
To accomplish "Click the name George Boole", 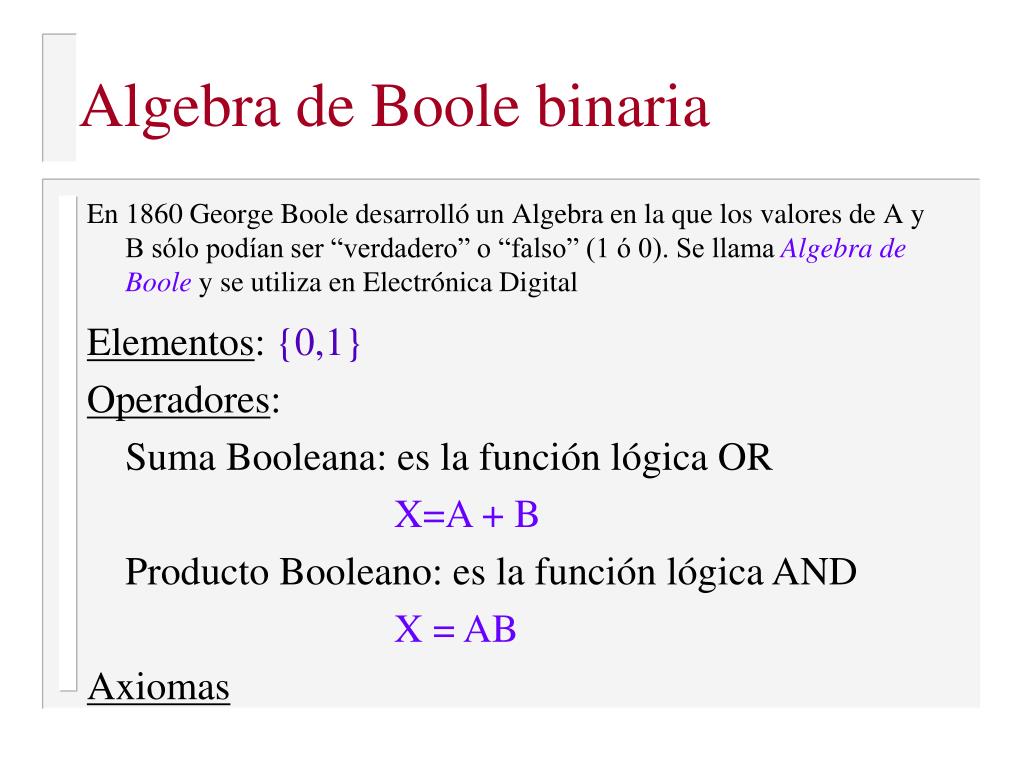I will (269, 215).
